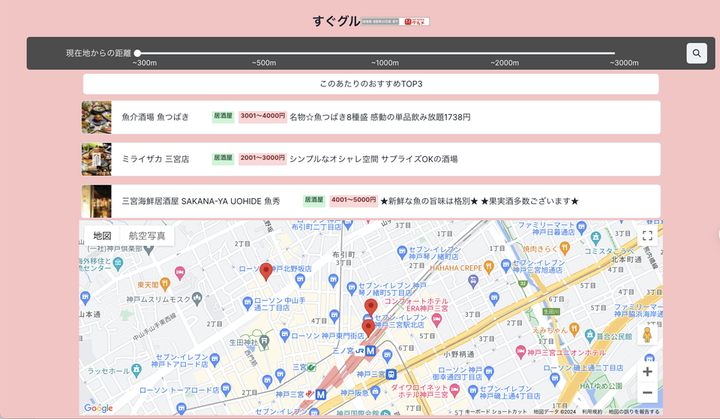Click 地図の誤りを報告する link
Viewport: 720px width, 419px height.
[634, 412]
